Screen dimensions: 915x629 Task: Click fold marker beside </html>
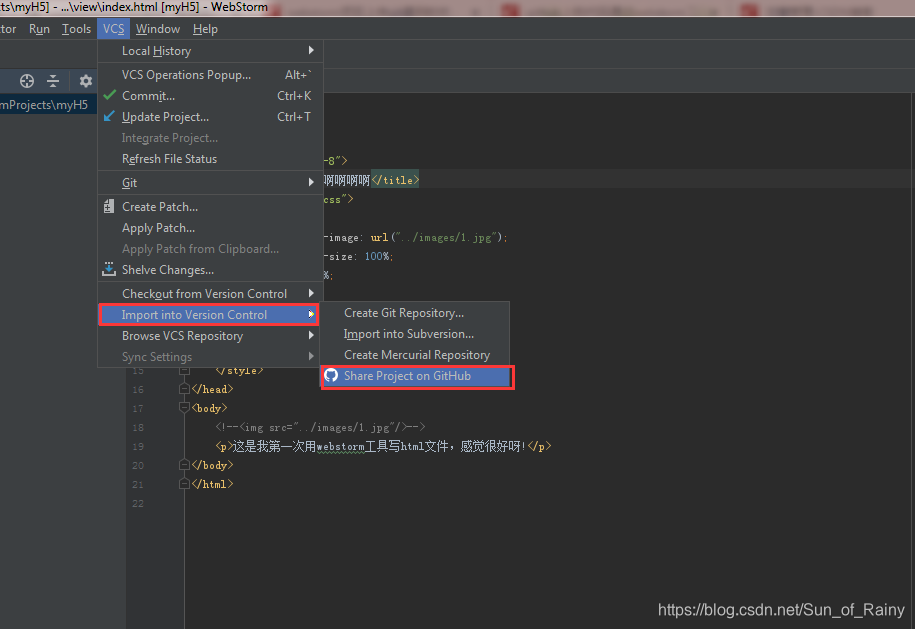pyautogui.click(x=184, y=484)
